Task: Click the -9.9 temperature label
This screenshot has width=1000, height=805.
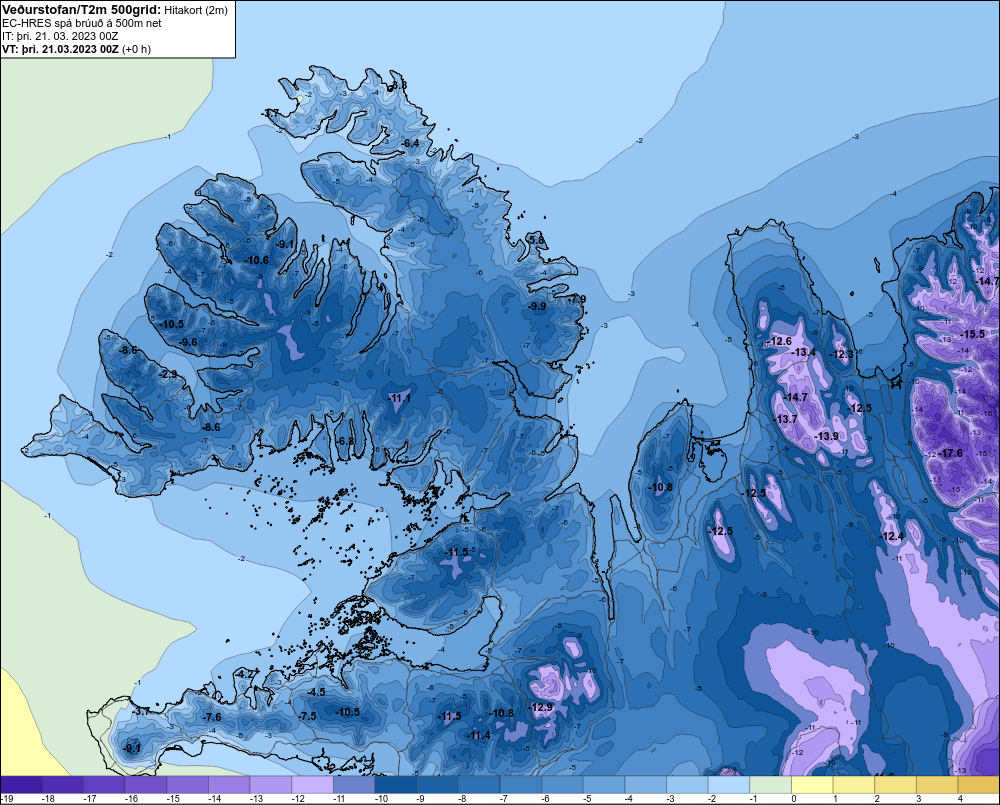Action: click(x=537, y=306)
